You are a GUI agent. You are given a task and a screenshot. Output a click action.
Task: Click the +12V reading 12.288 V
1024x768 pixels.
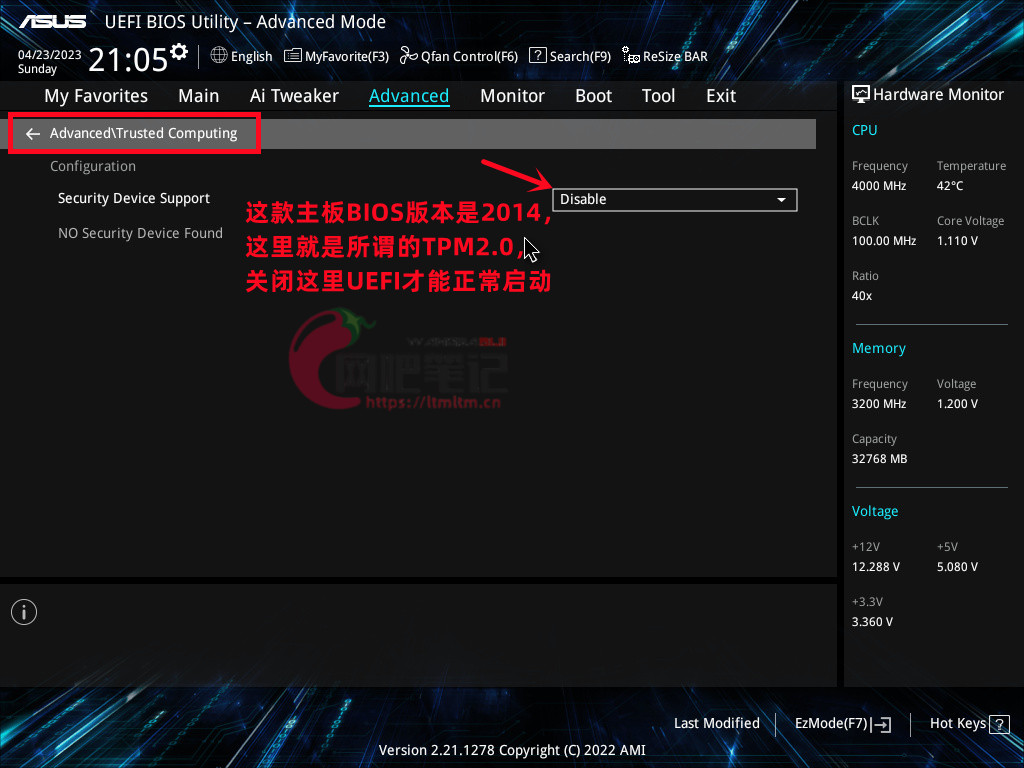click(x=876, y=567)
